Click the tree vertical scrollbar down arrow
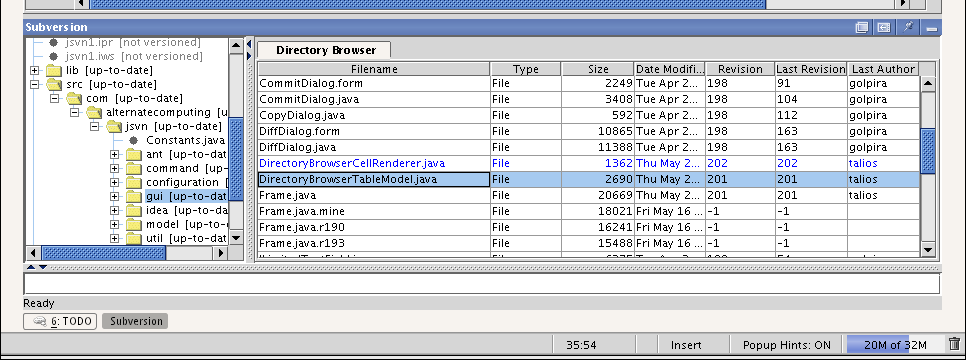The height and width of the screenshot is (360, 966). coord(235,238)
